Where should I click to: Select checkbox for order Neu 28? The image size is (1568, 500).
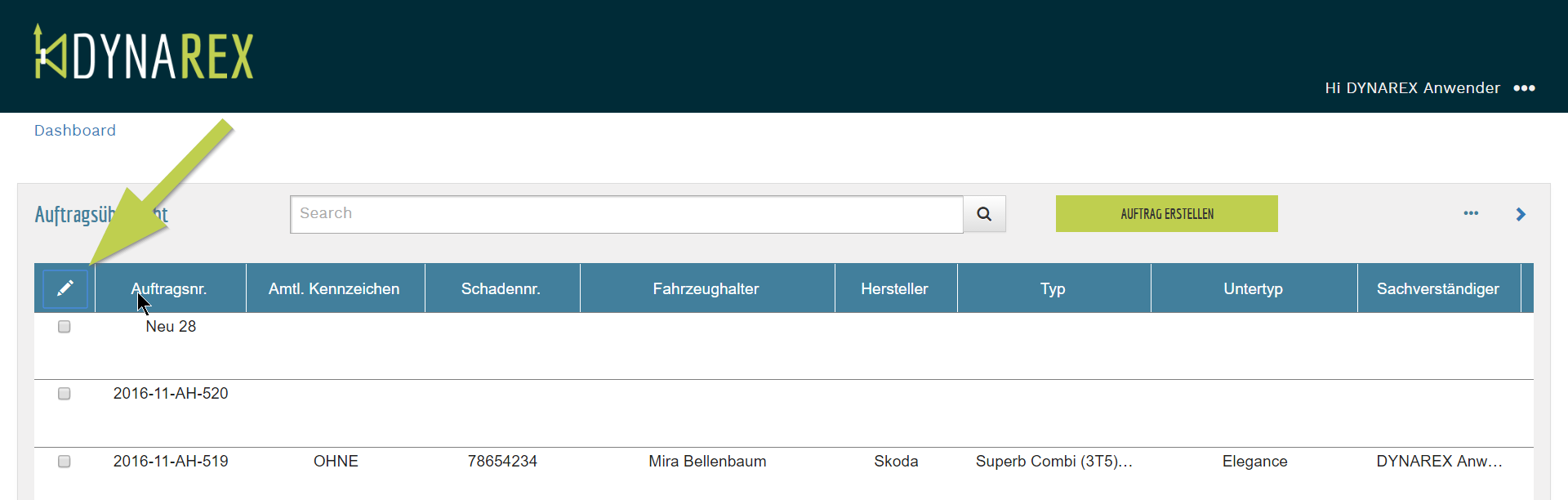coord(65,327)
